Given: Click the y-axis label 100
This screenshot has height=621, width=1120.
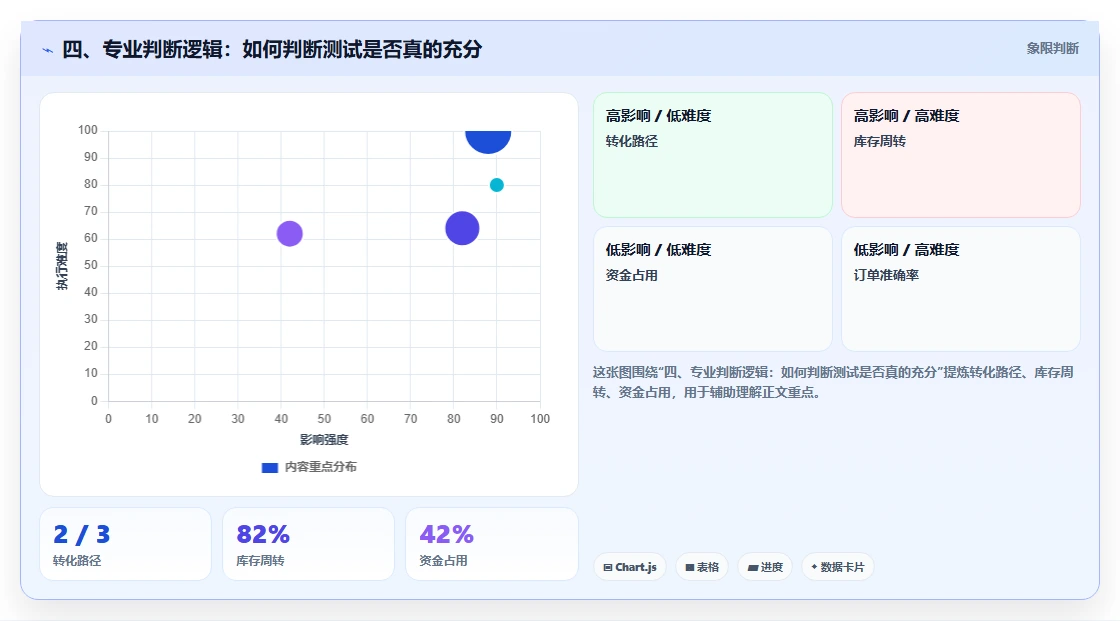Looking at the screenshot, I should point(88,130).
